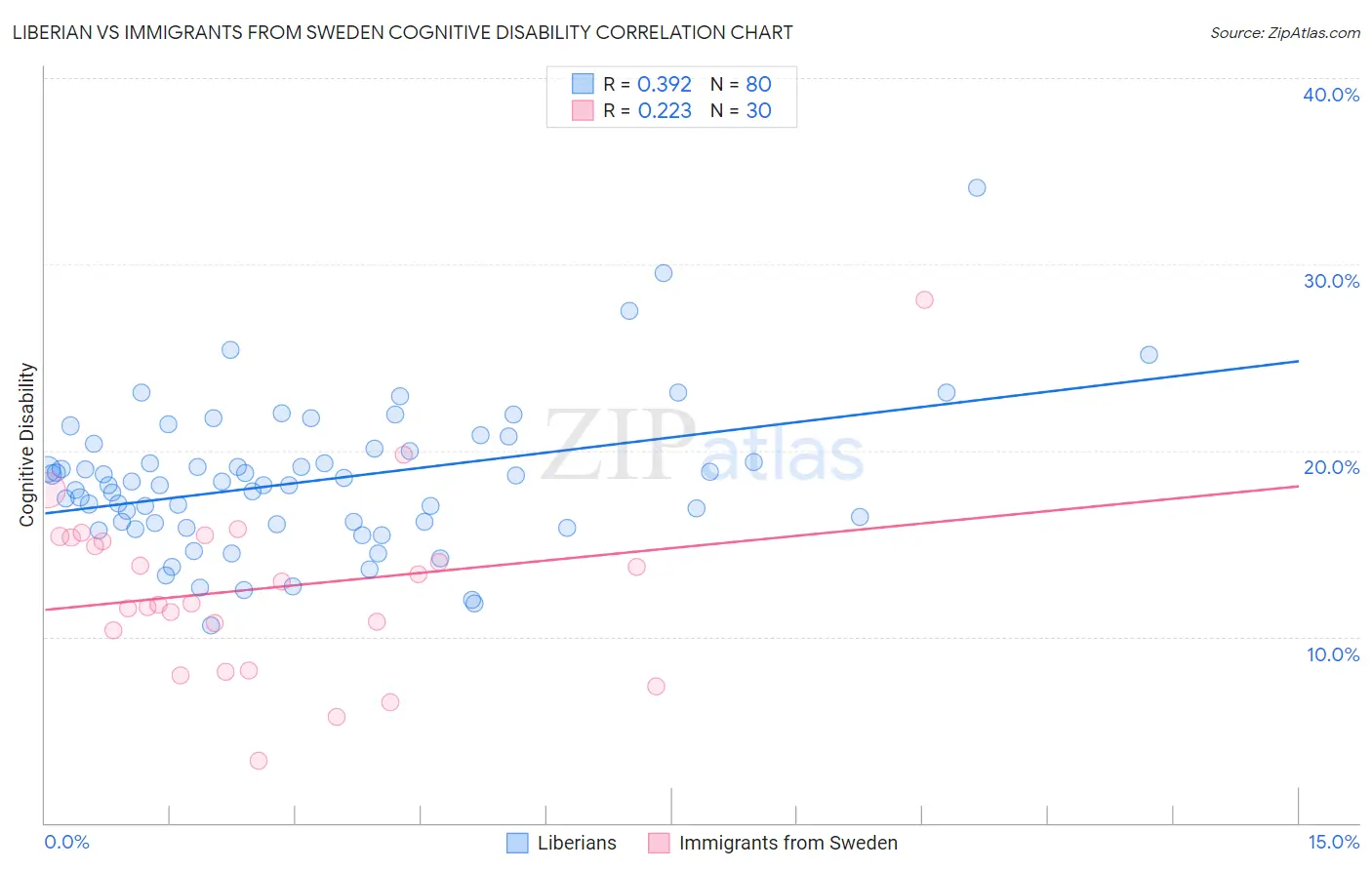This screenshot has height=870, width=1372.
Task: Click the highest blue data point near 34%
Action: pyautogui.click(x=977, y=187)
